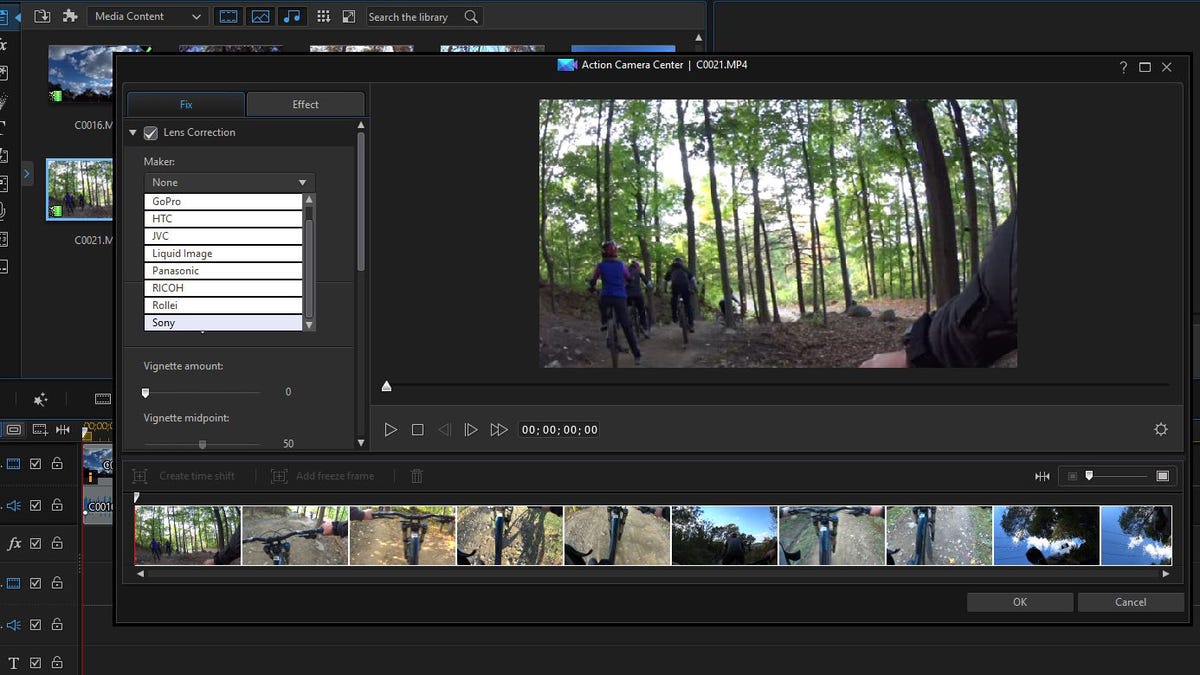Show only audio files in library
Screen dimensions: 1200x675
tap(291, 16)
